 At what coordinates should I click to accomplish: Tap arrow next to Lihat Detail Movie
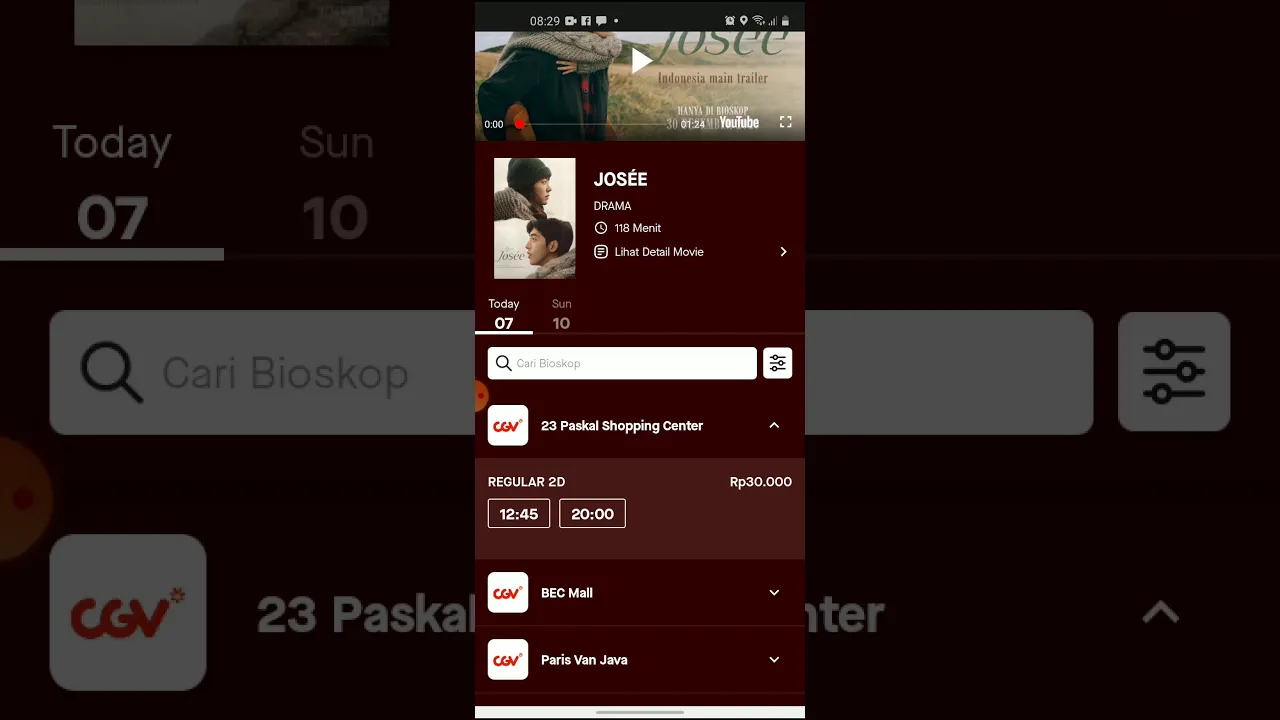pyautogui.click(x=783, y=252)
